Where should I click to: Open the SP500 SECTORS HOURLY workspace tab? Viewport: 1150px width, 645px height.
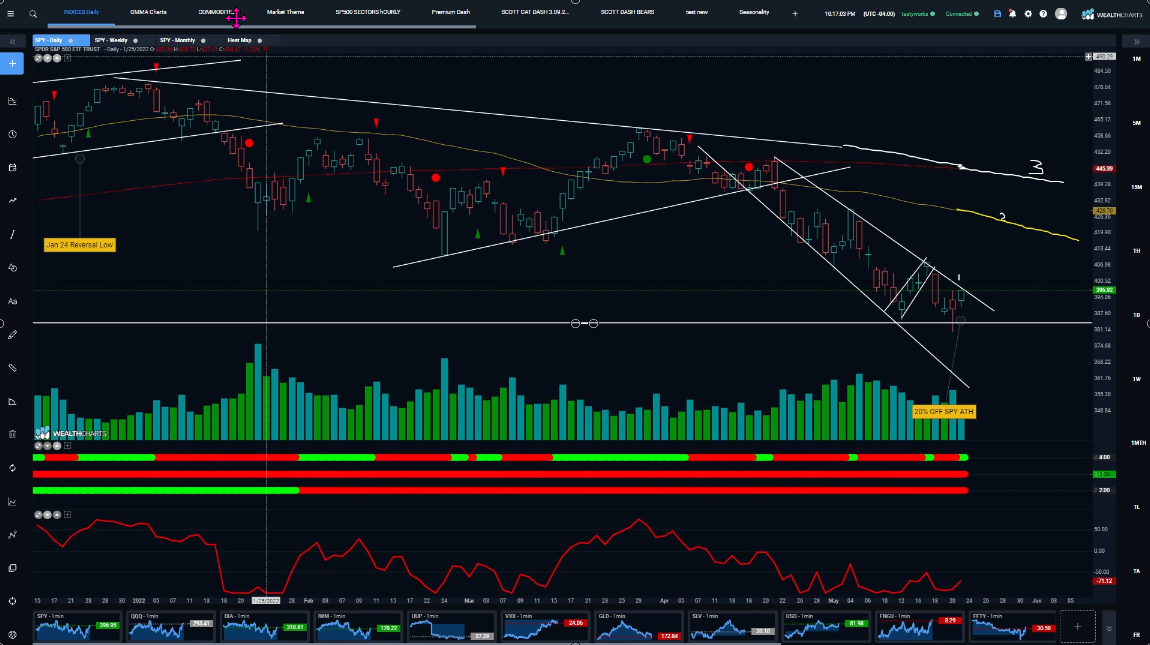[x=367, y=12]
